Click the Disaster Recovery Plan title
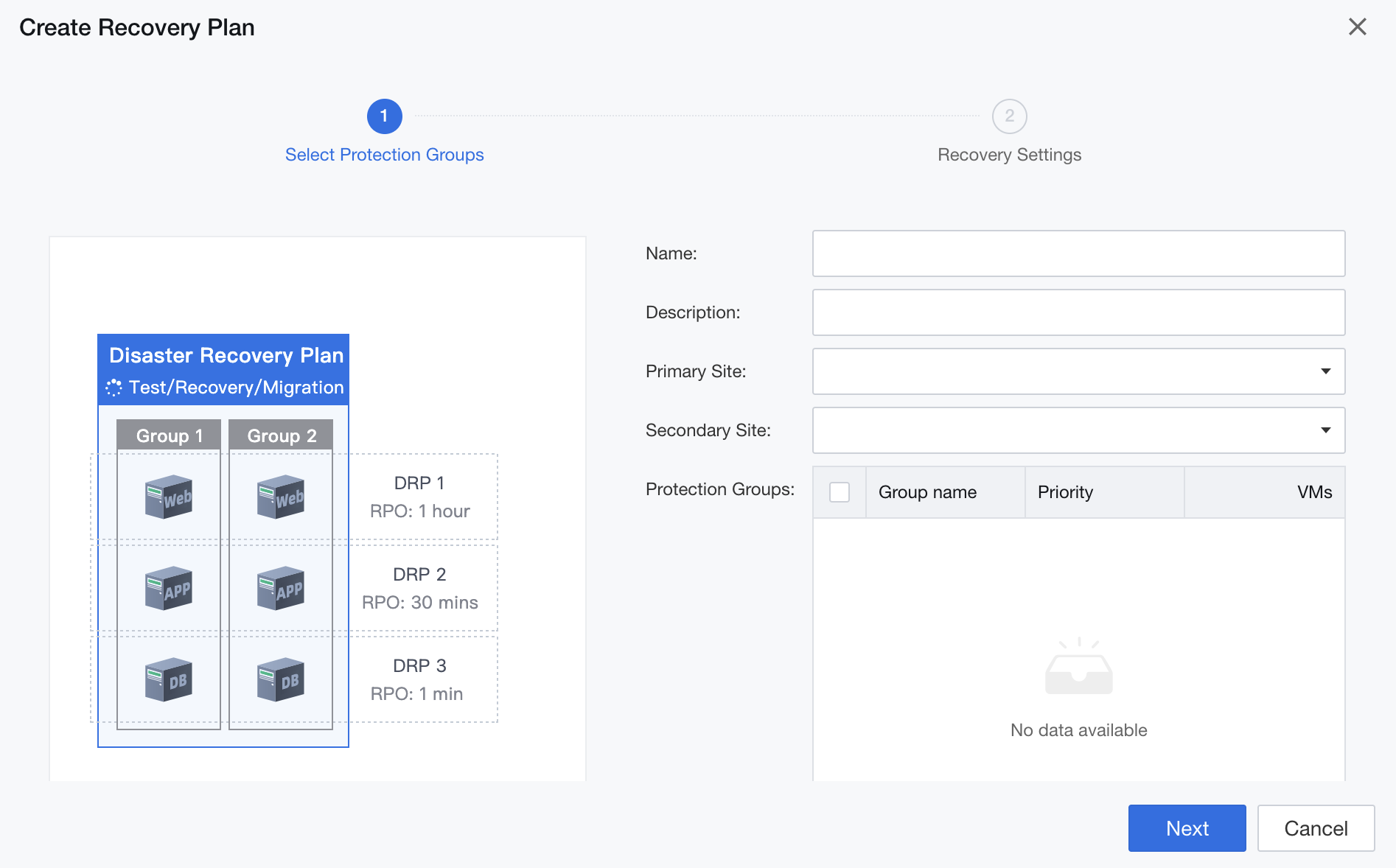Screen dimensions: 1396x868 (x=226, y=355)
